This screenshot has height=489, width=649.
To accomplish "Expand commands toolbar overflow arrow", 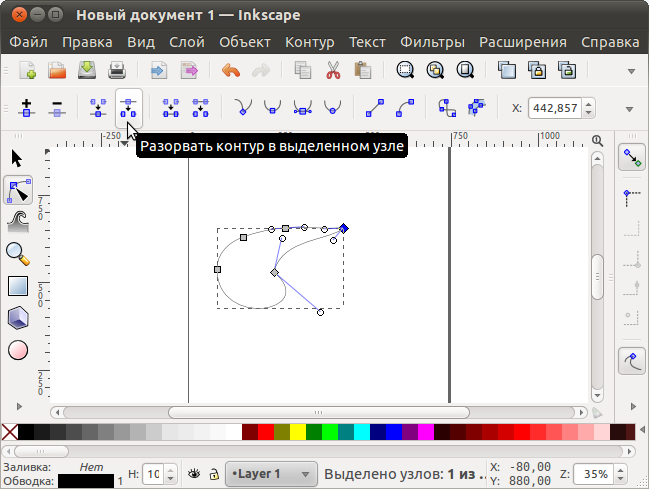I will pos(631,71).
